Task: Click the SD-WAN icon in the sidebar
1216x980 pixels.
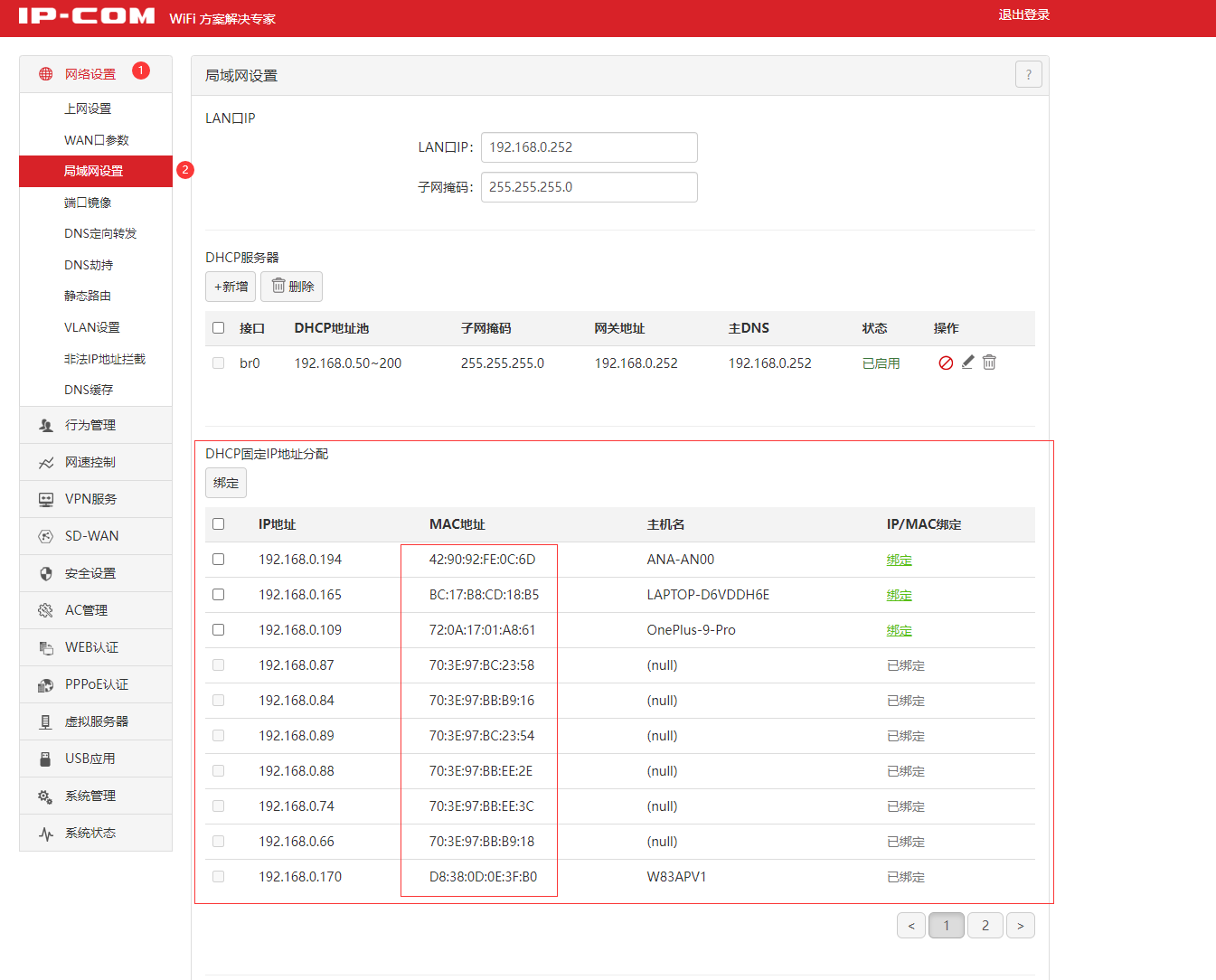Action: [45, 536]
